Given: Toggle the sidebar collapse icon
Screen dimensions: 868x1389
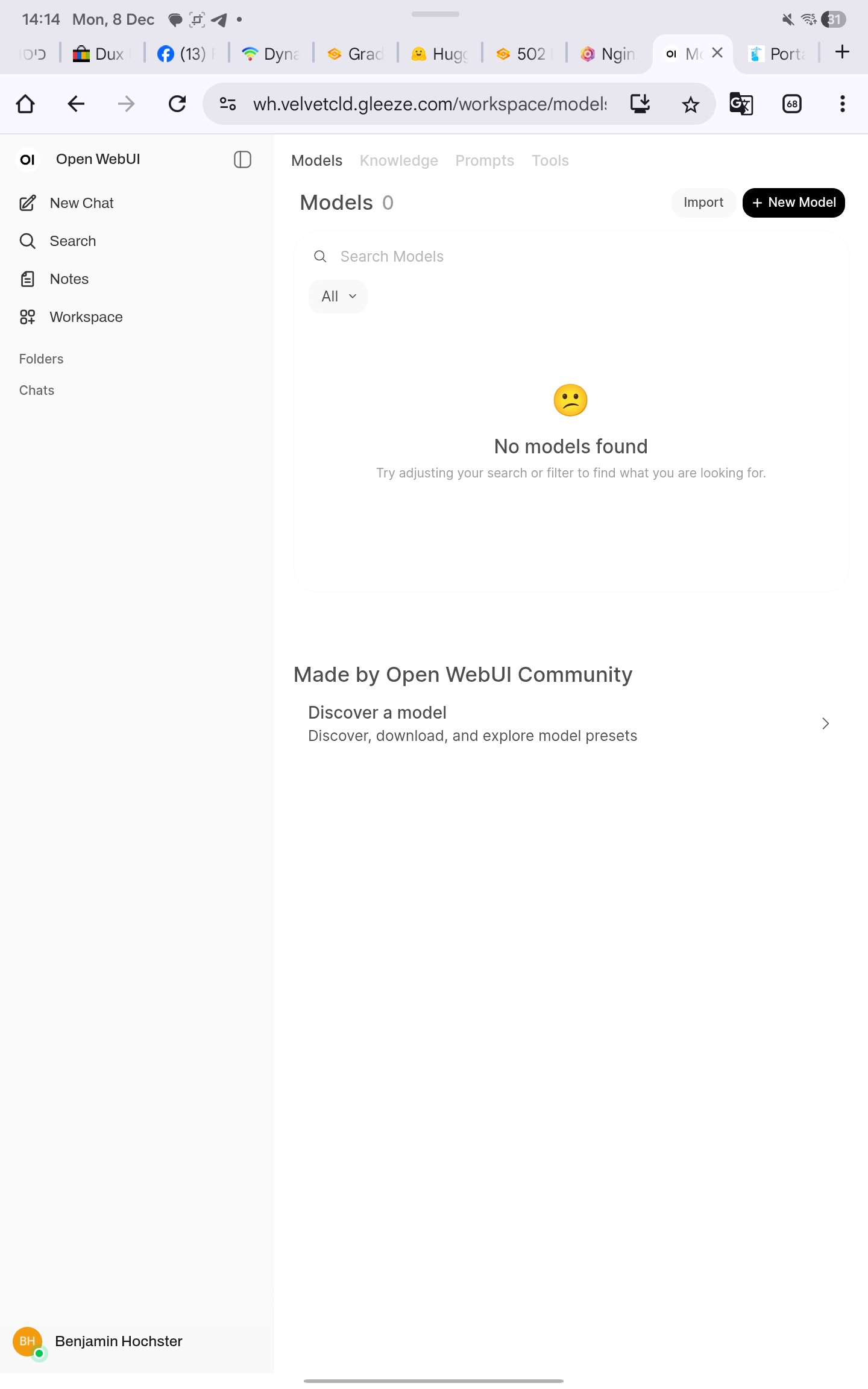Looking at the screenshot, I should click(x=242, y=160).
